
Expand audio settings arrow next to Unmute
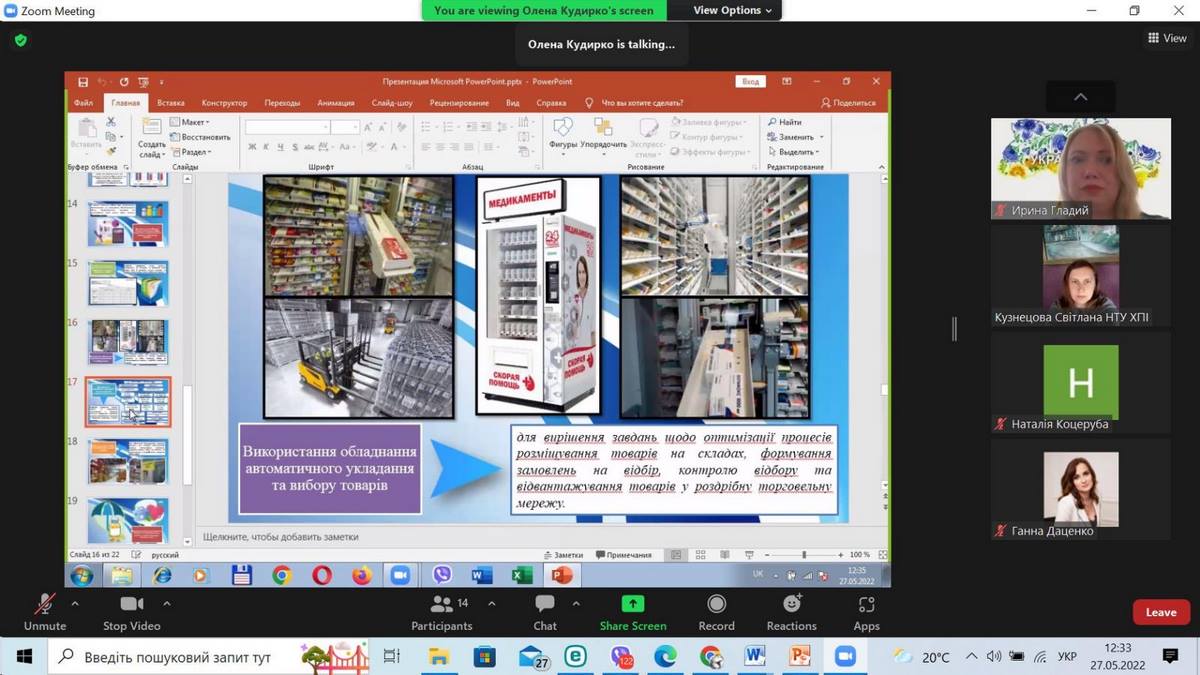point(75,604)
